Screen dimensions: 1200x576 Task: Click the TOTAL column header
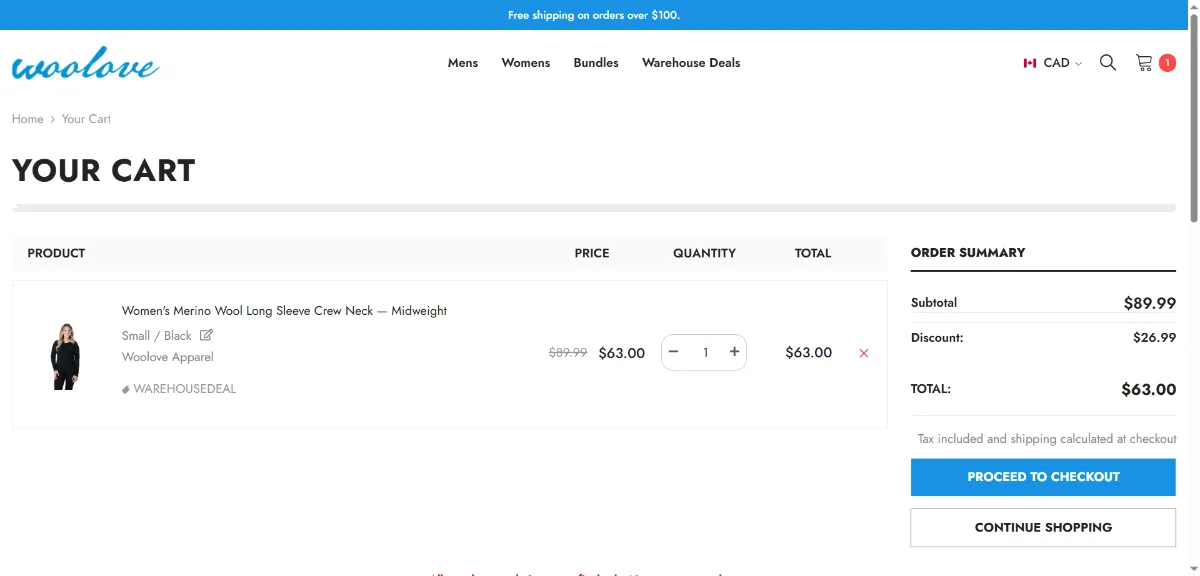pyautogui.click(x=813, y=253)
